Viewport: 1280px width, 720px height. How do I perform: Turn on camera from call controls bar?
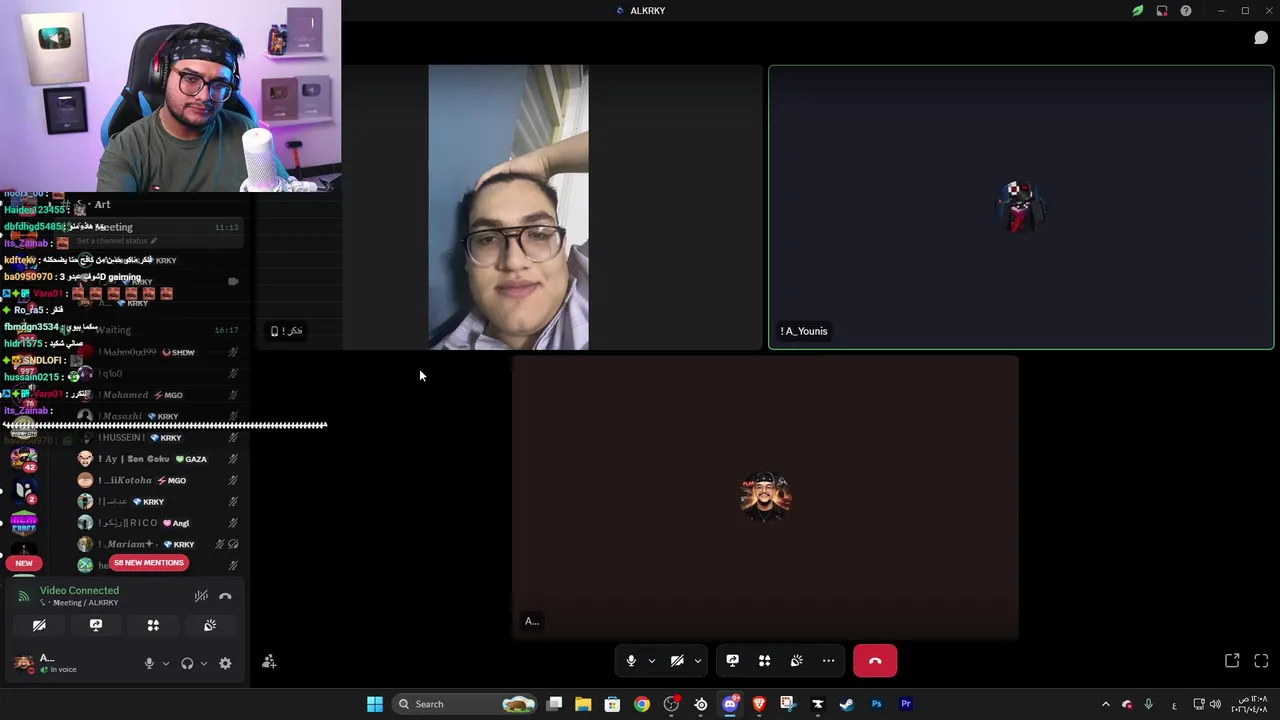coord(677,661)
